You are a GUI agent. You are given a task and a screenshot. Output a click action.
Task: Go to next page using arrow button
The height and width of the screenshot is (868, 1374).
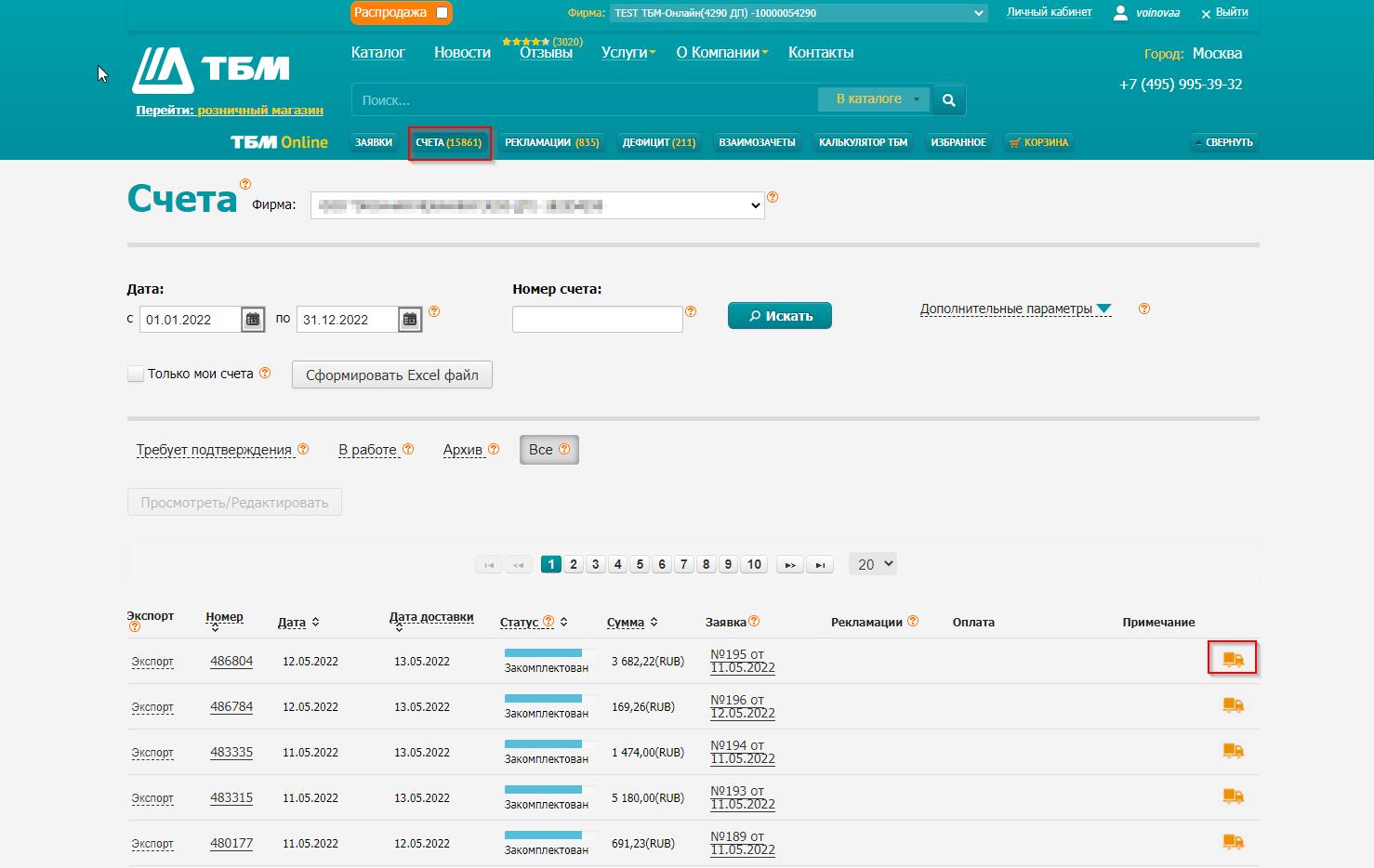pyautogui.click(x=789, y=564)
